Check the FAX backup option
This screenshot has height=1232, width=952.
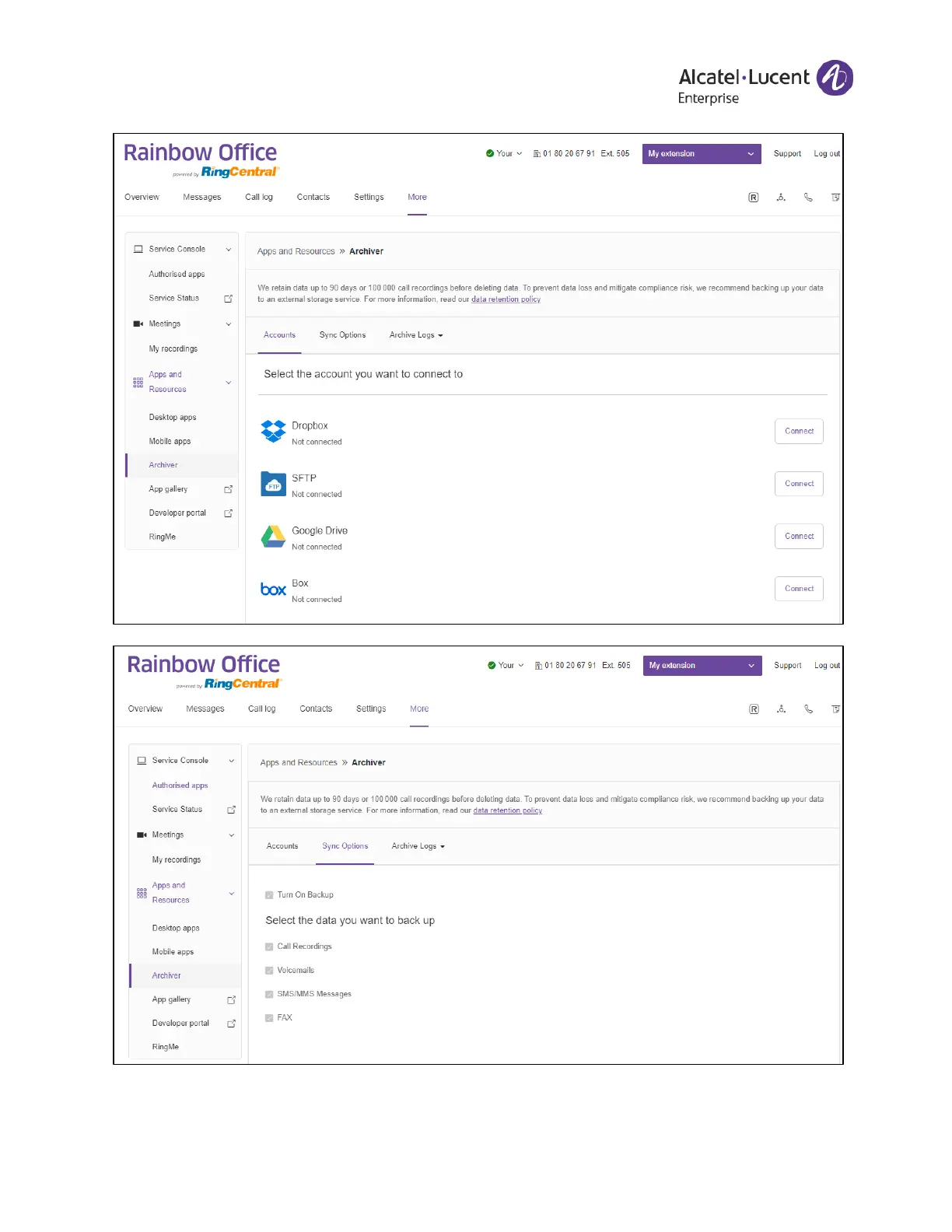click(x=269, y=1018)
